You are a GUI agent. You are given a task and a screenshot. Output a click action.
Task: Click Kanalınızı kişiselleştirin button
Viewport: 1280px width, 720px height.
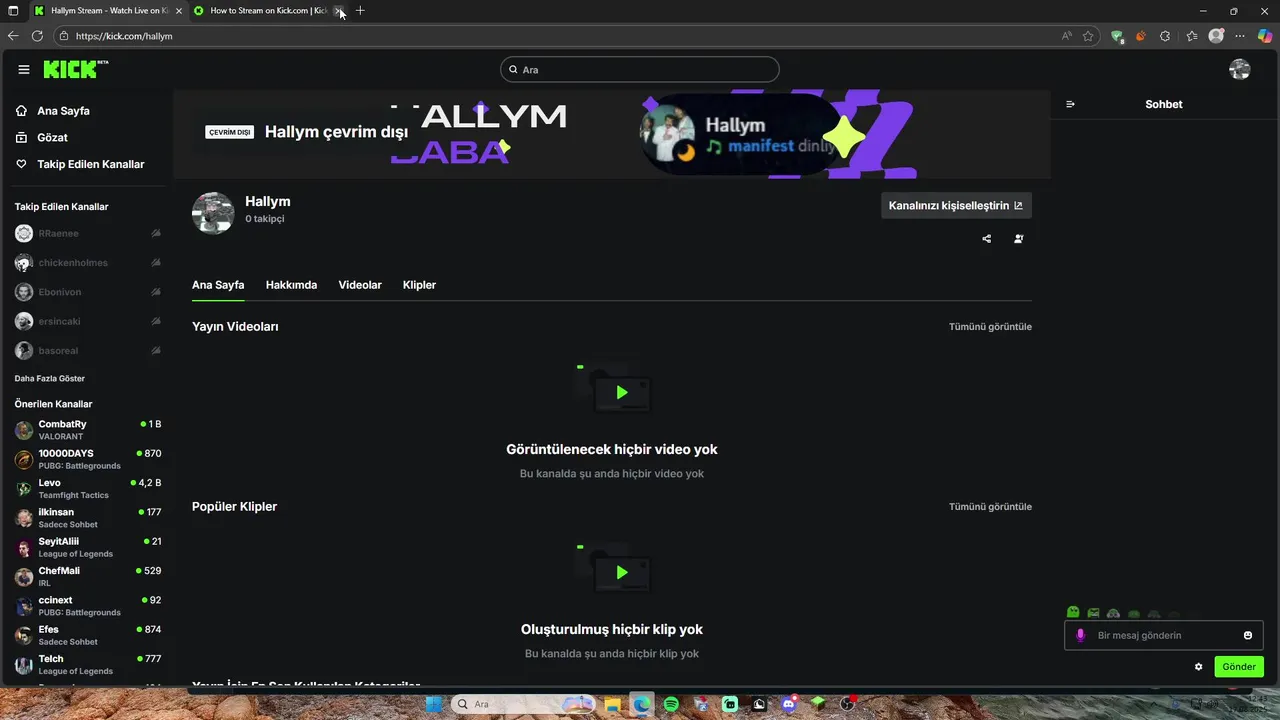pos(956,205)
